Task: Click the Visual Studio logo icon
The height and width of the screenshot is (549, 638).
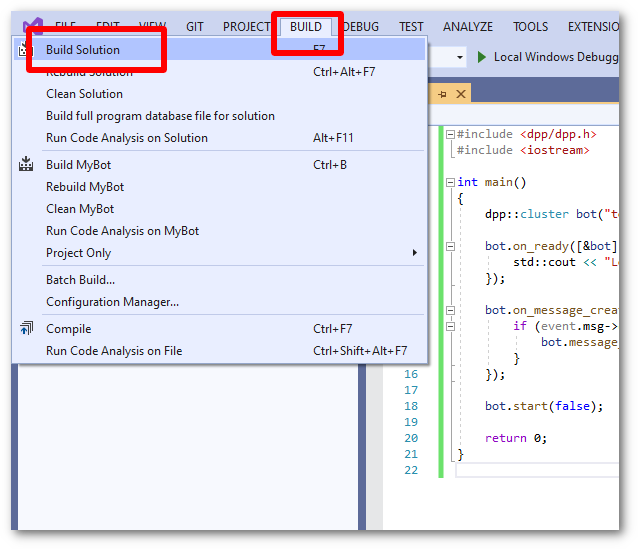Action: [32, 24]
